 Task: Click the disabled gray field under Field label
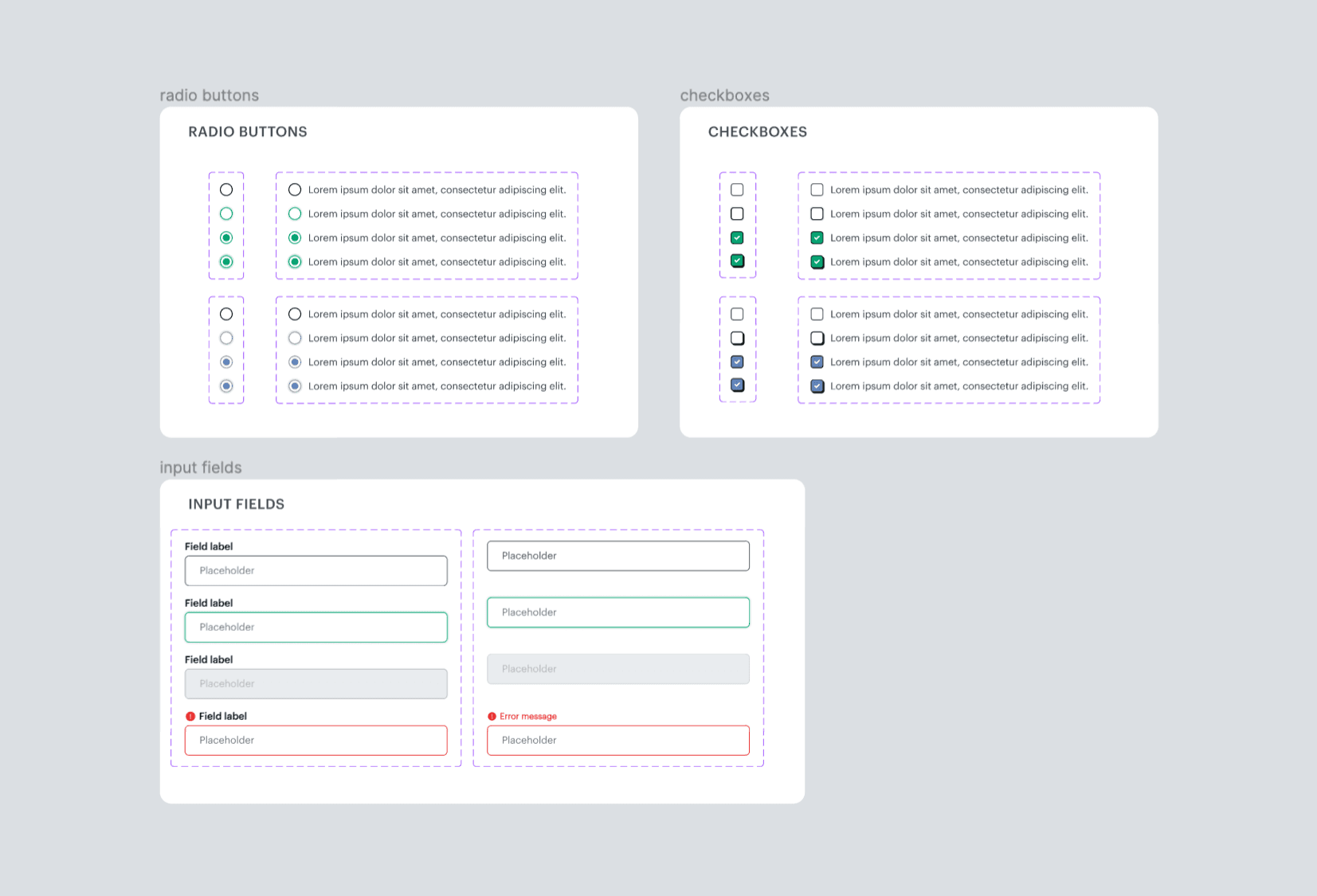[316, 683]
